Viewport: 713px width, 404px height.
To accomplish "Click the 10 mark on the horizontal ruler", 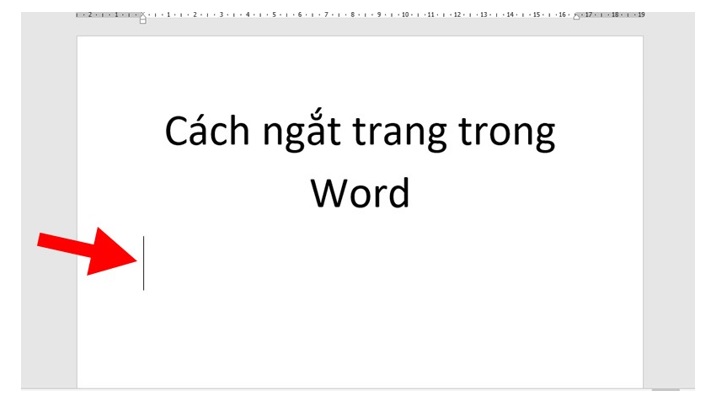I will (x=405, y=15).
